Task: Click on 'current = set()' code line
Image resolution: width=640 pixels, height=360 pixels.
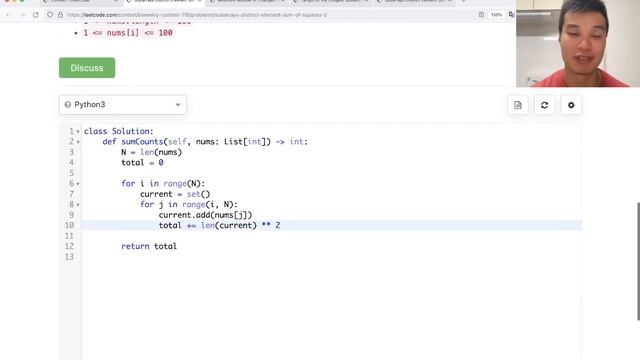Action: (x=175, y=194)
